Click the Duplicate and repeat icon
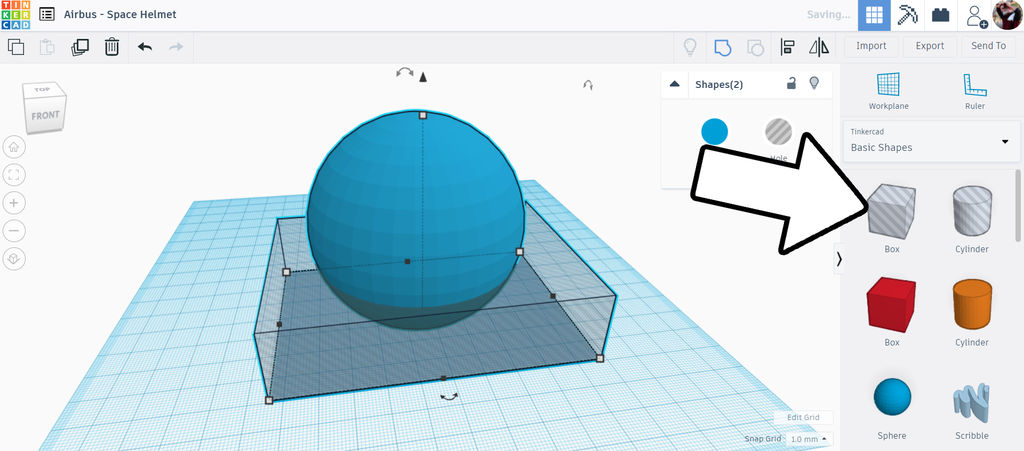1024x451 pixels. pos(80,47)
